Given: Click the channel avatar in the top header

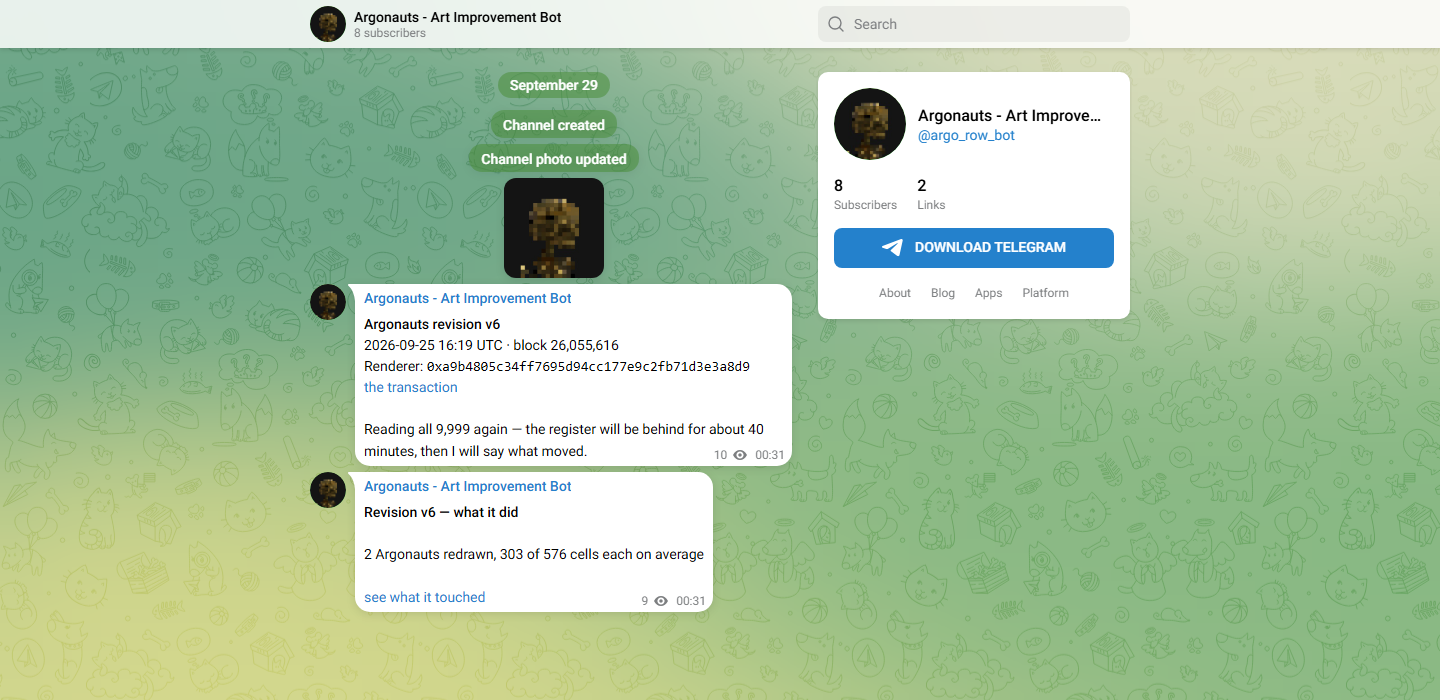Looking at the screenshot, I should tap(328, 24).
